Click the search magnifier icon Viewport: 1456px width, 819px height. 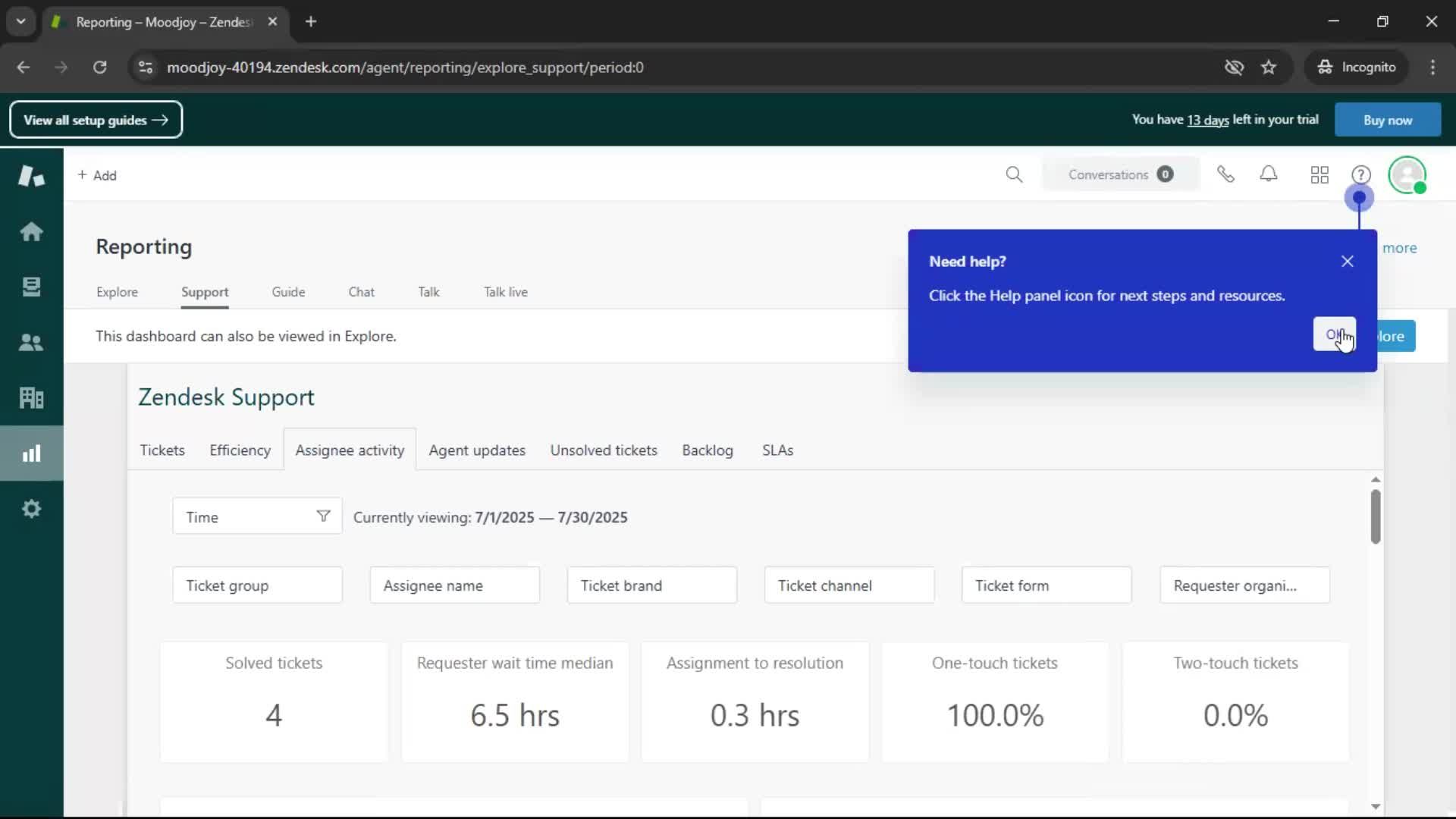(x=1014, y=175)
